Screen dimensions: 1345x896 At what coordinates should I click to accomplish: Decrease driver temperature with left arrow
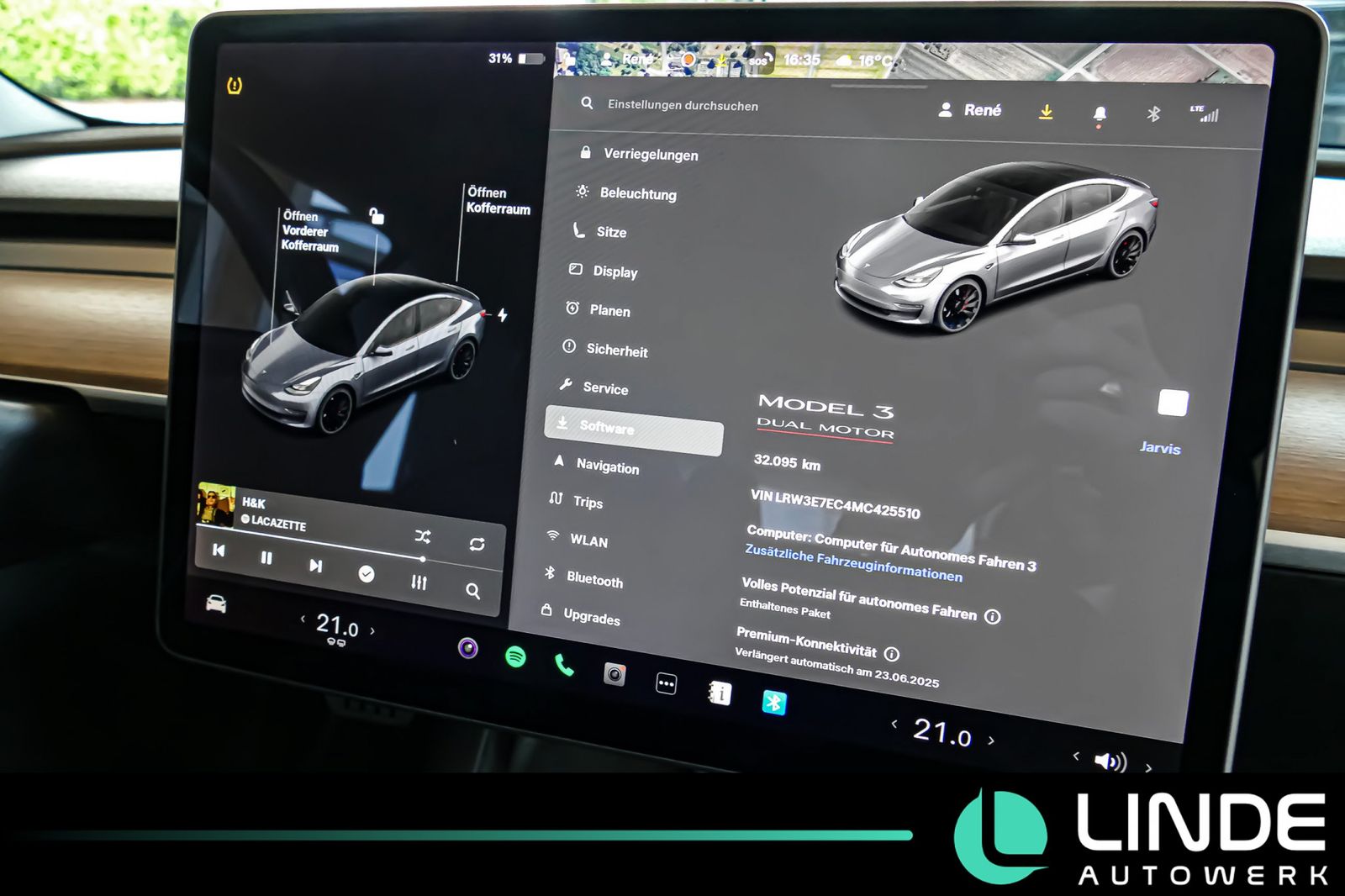point(303,619)
